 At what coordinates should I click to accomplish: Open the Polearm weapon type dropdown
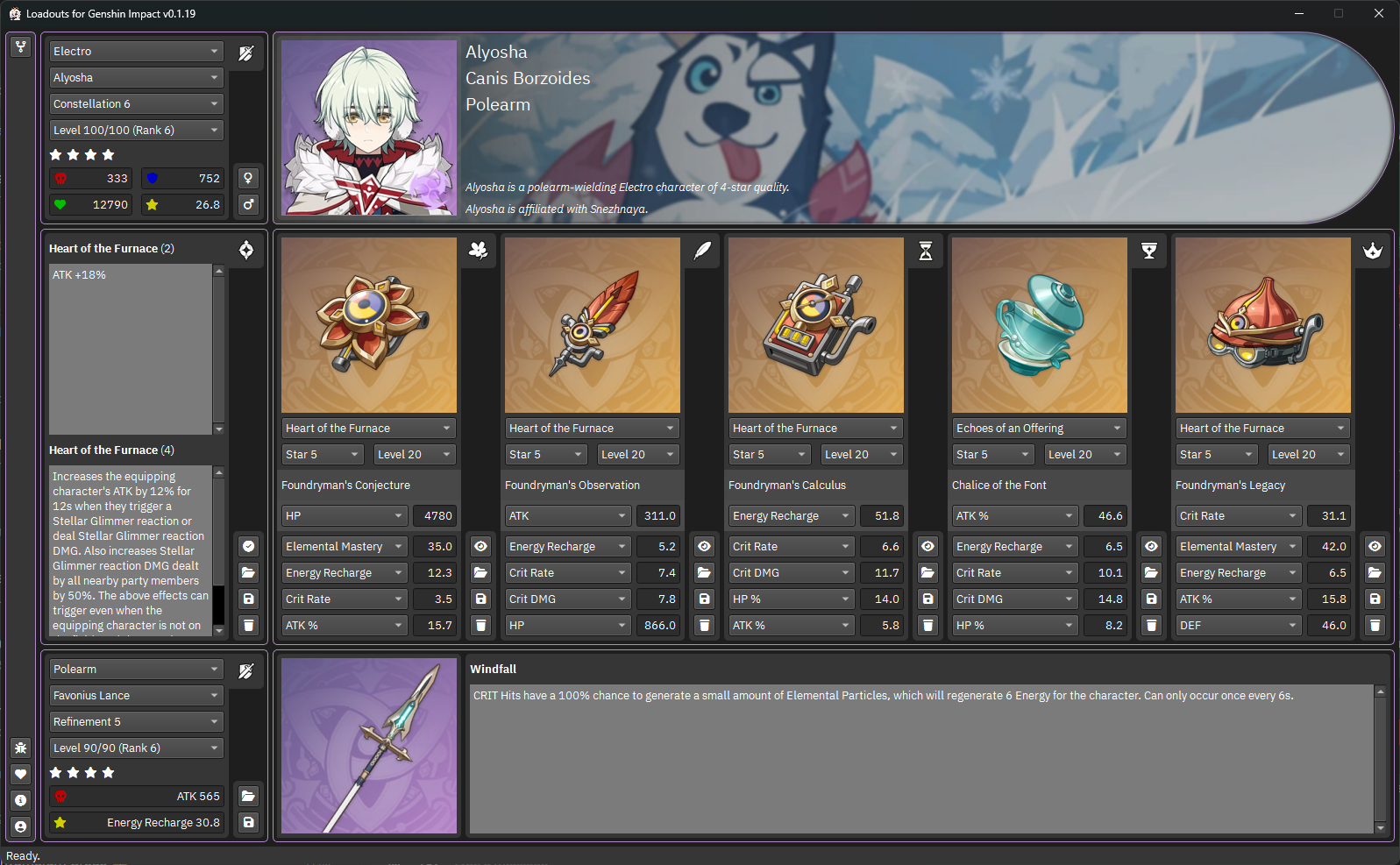[x=137, y=670]
